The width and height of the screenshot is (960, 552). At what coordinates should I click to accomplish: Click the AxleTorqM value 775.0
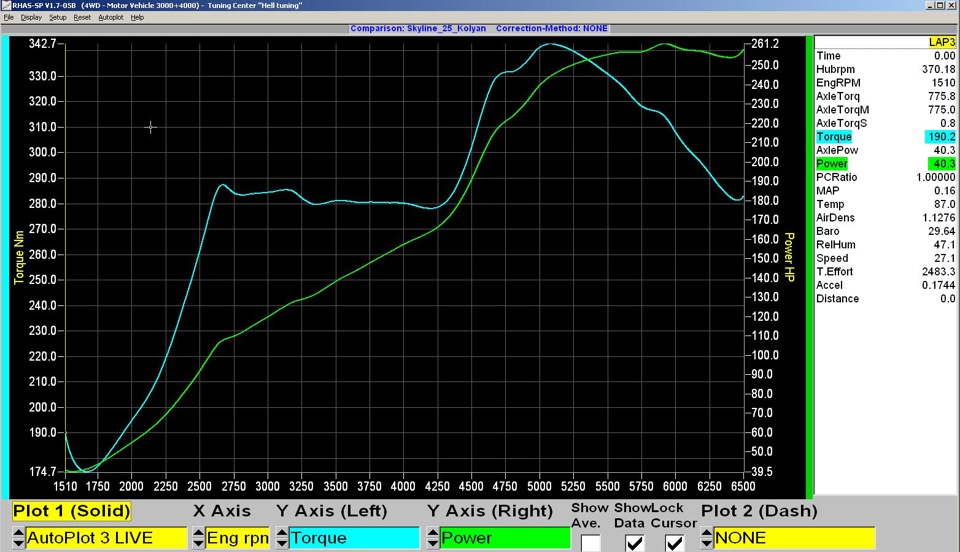942,110
